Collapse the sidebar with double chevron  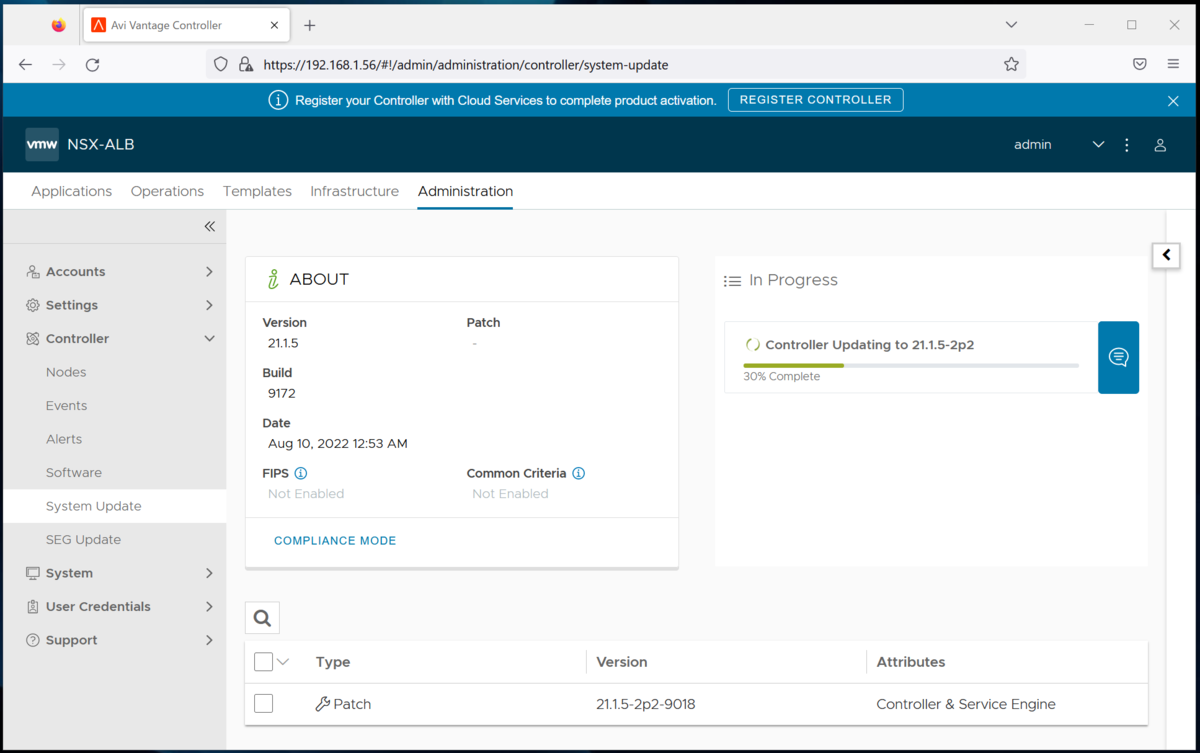point(210,226)
